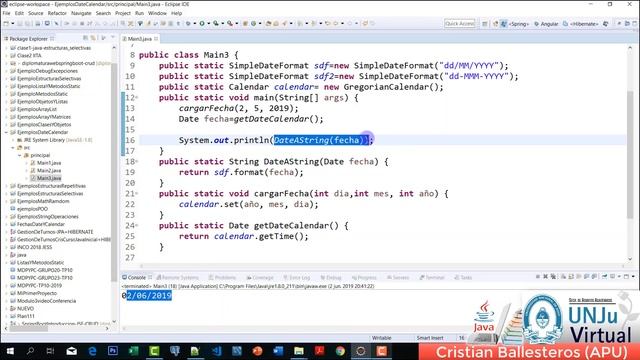Open the File menu

coord(7,13)
